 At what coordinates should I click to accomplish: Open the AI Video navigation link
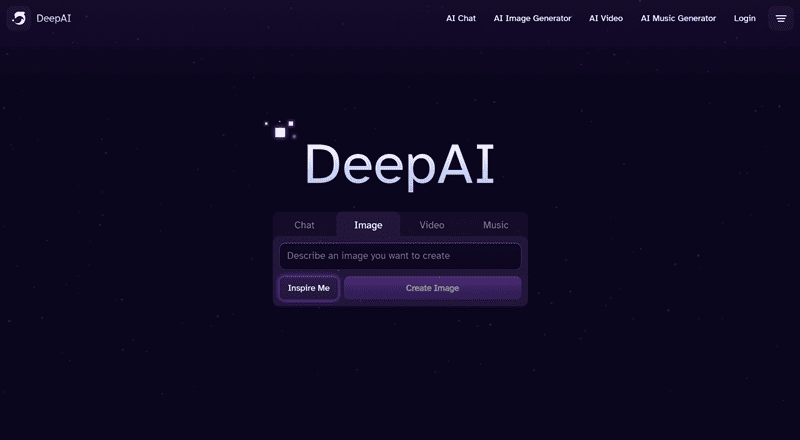coord(606,18)
